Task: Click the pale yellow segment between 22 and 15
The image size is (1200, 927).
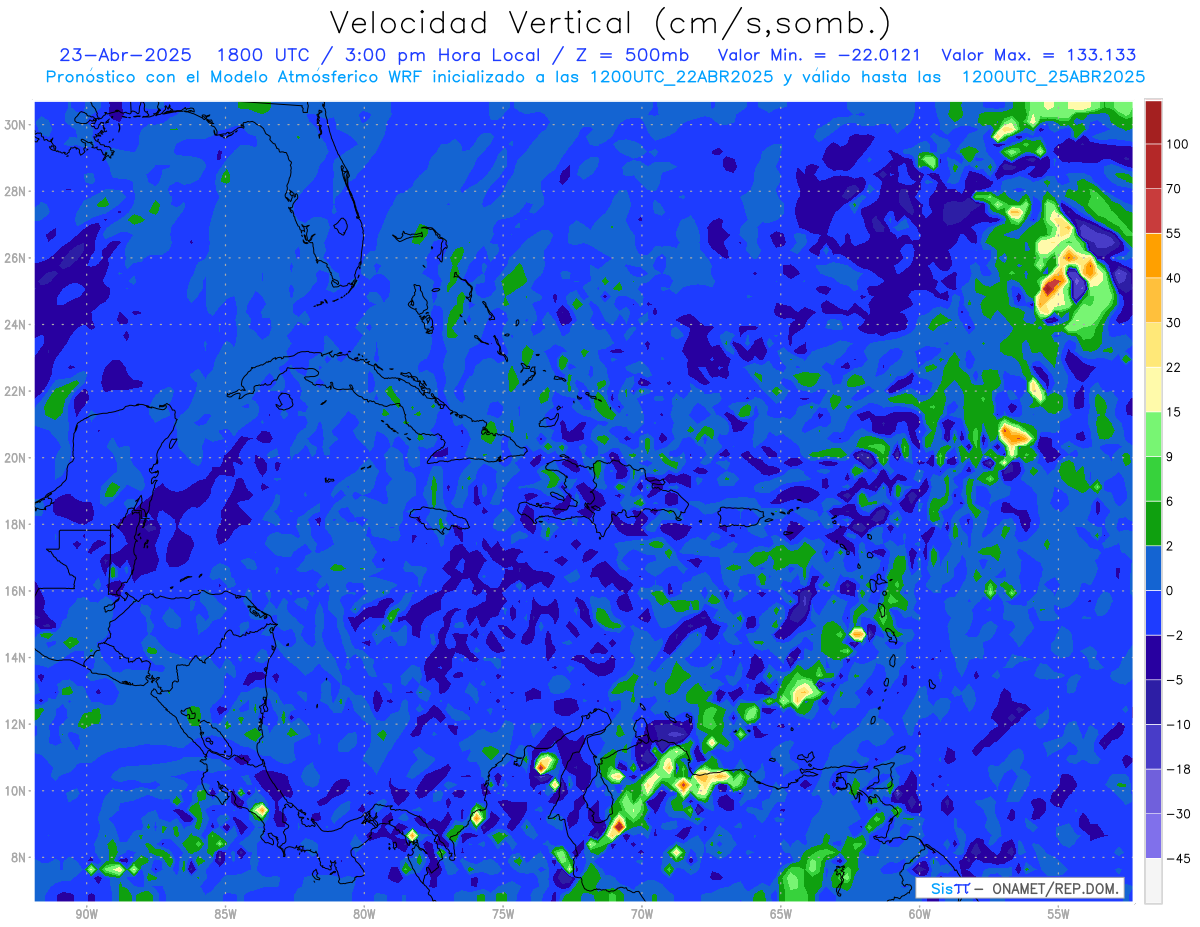Action: [x=1153, y=389]
